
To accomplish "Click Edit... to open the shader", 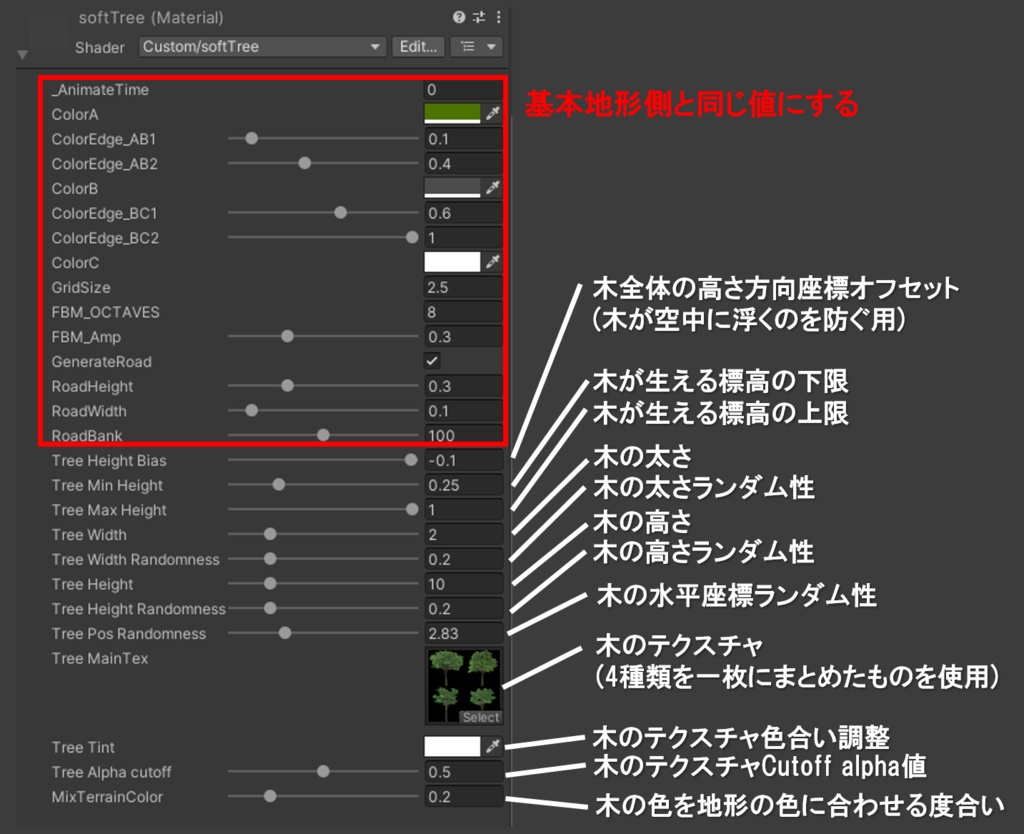I will [417, 47].
